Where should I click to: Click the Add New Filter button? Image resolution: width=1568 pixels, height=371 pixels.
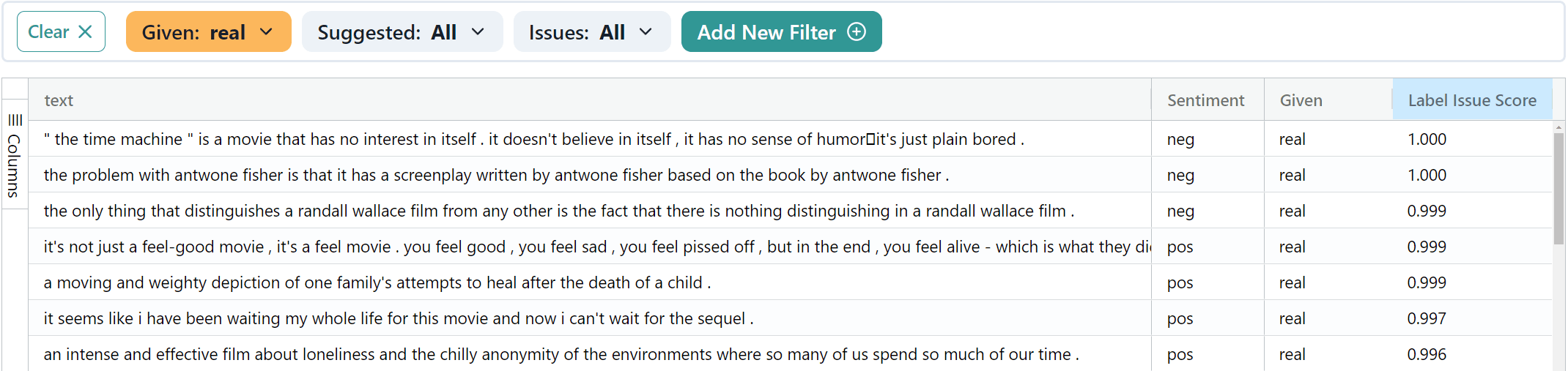781,32
